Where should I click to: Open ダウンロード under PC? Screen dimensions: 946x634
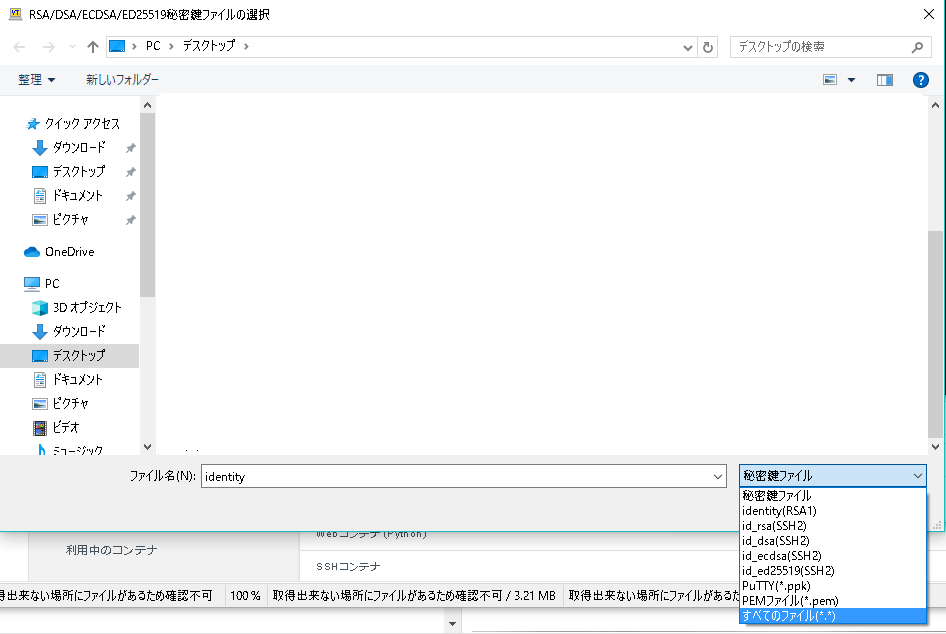click(69, 332)
